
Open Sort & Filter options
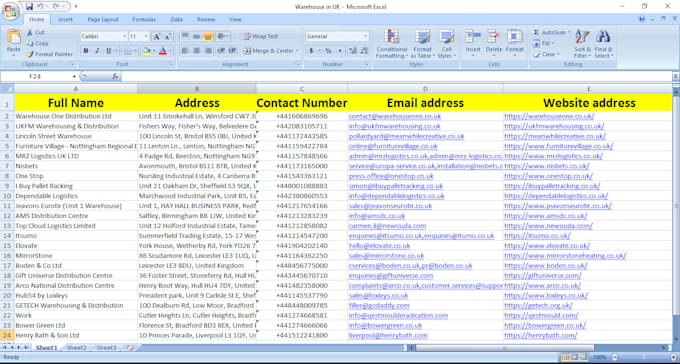pos(582,44)
